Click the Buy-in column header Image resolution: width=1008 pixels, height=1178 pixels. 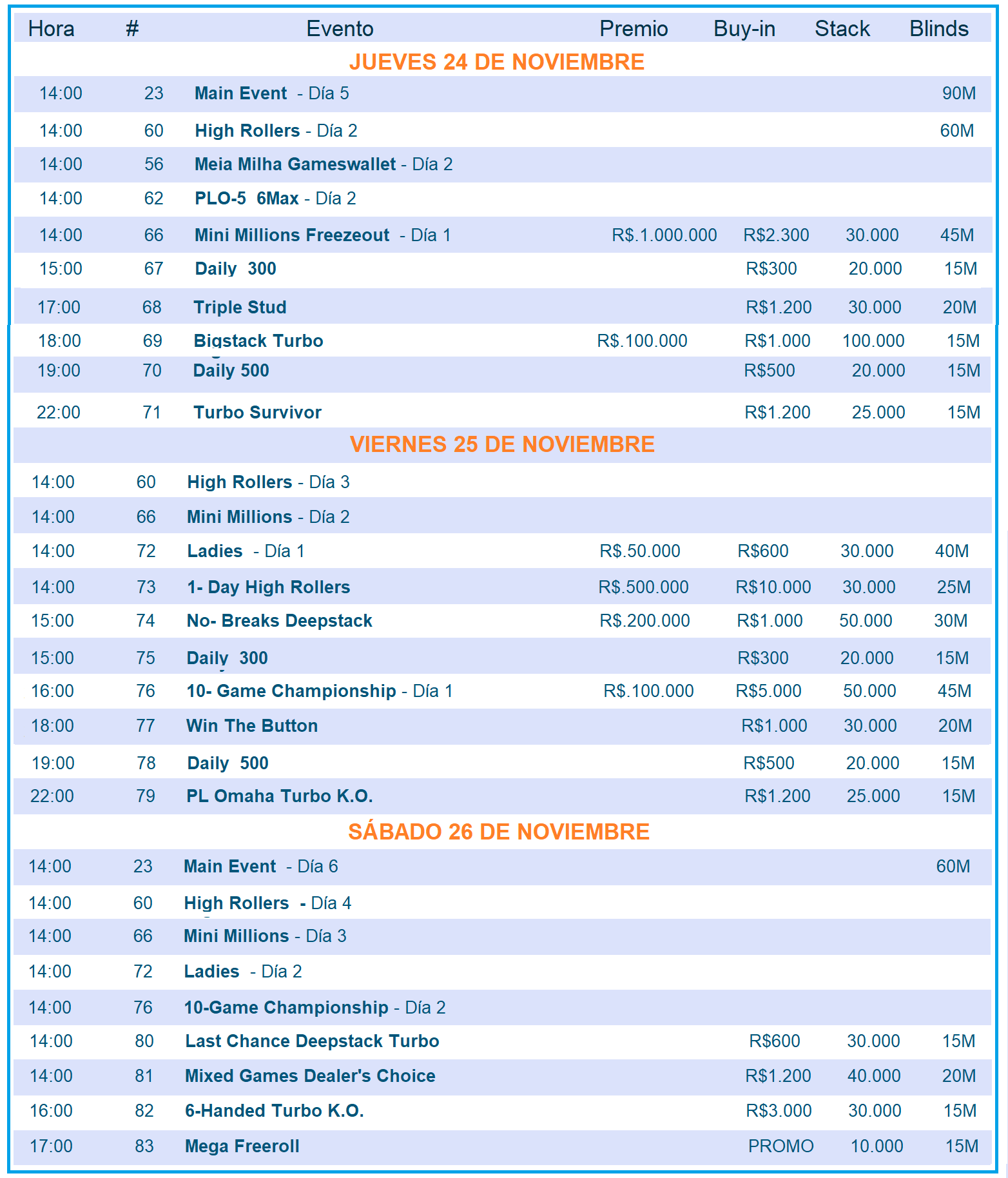point(744,29)
